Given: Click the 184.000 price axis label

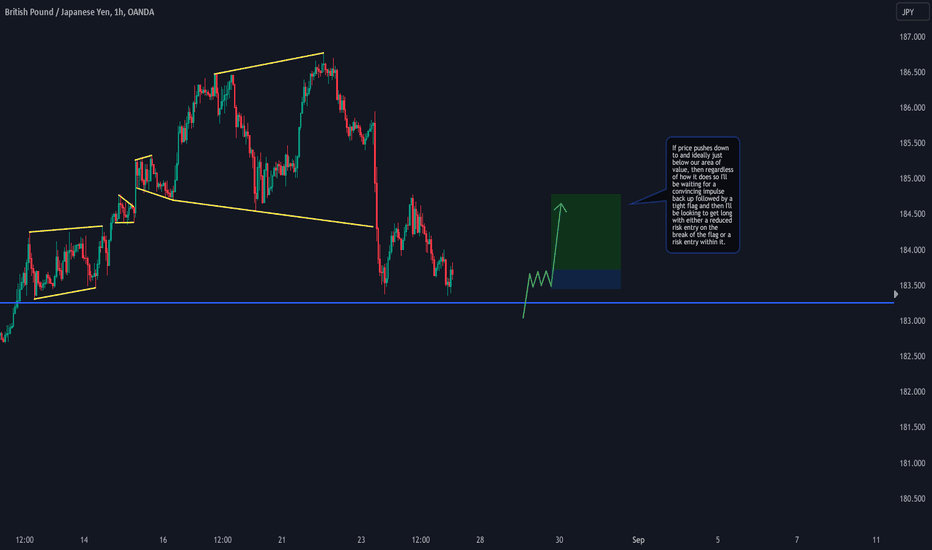Looking at the screenshot, I should [x=912, y=250].
